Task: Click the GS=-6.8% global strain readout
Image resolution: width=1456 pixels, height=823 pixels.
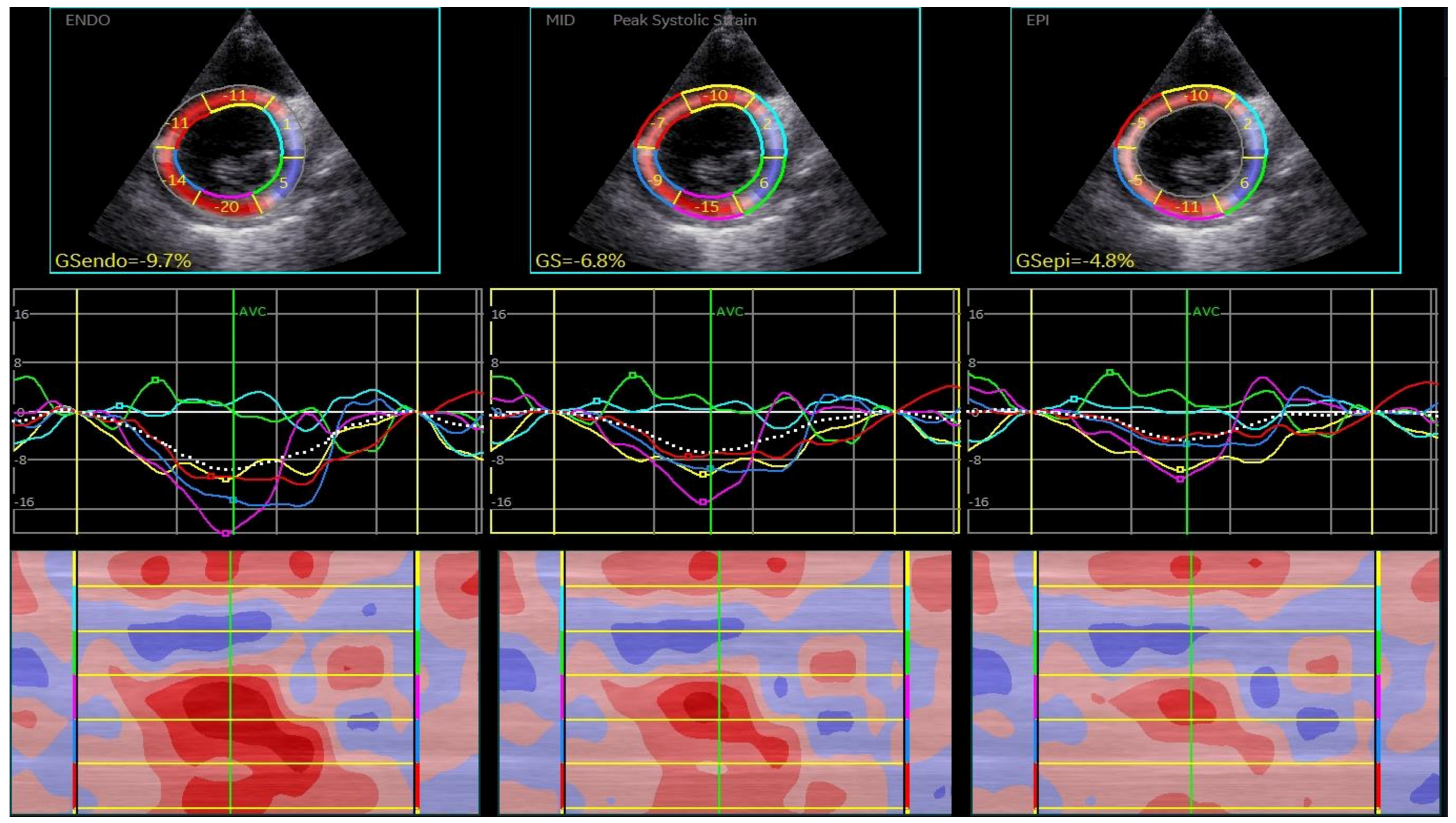Action: [x=580, y=261]
